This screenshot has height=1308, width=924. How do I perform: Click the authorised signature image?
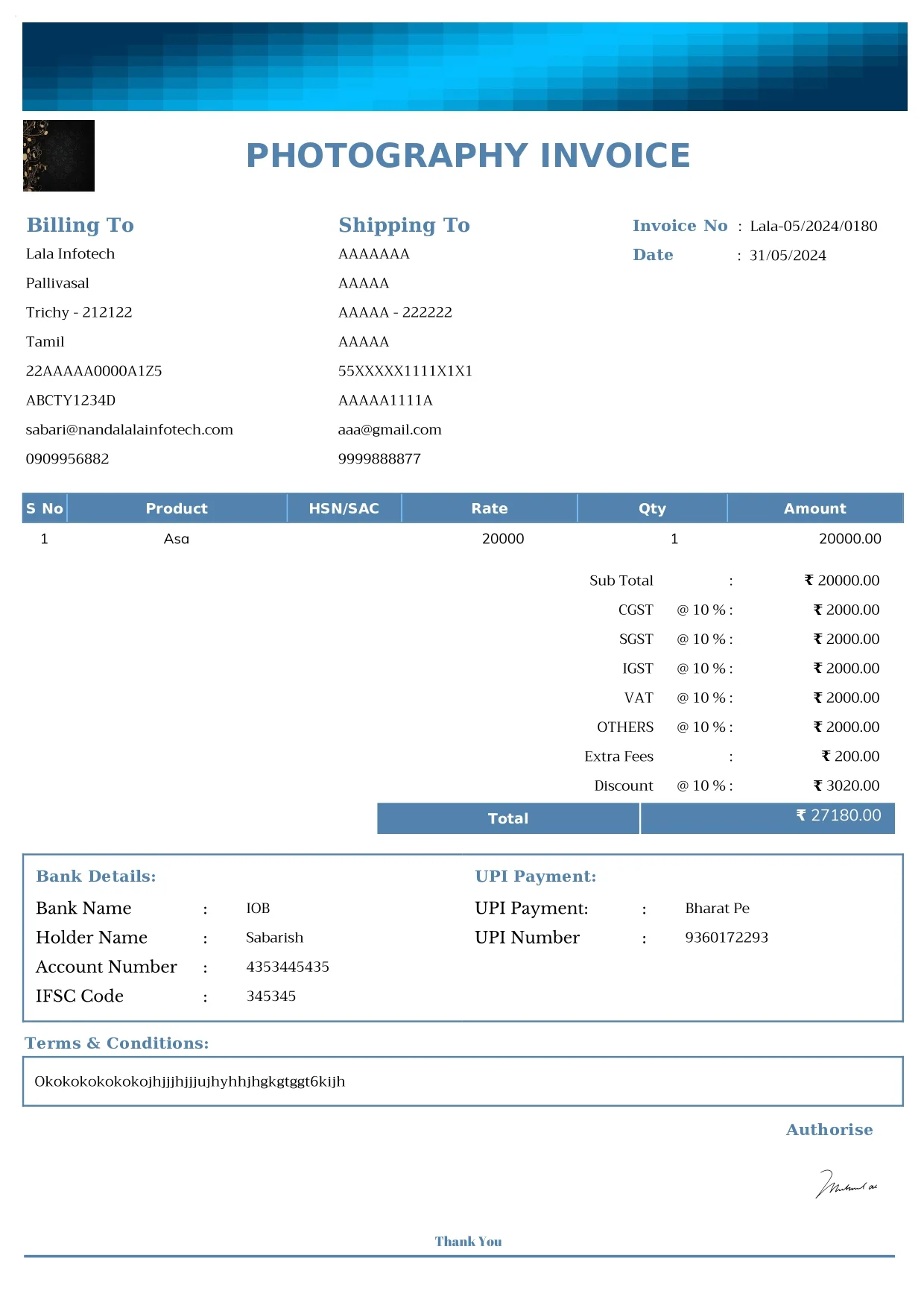[847, 1184]
